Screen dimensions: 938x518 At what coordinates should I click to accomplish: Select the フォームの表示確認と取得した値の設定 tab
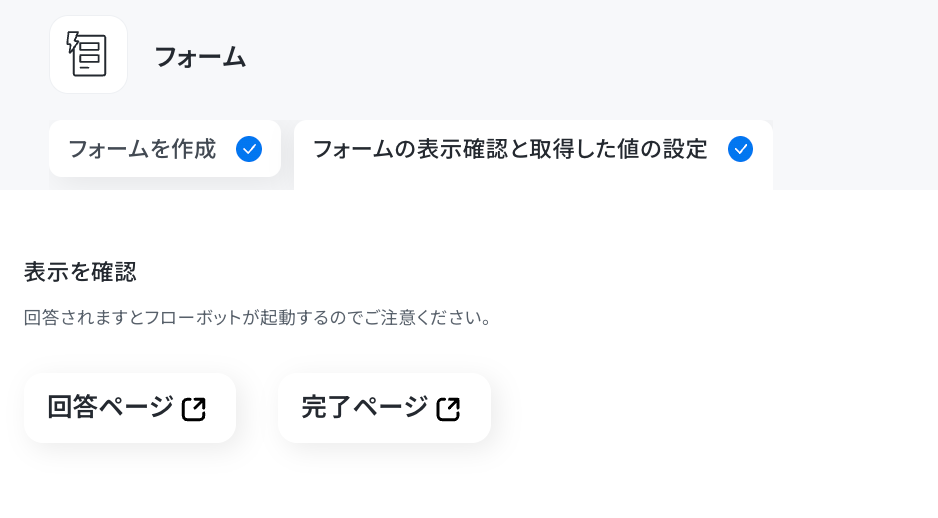click(533, 154)
